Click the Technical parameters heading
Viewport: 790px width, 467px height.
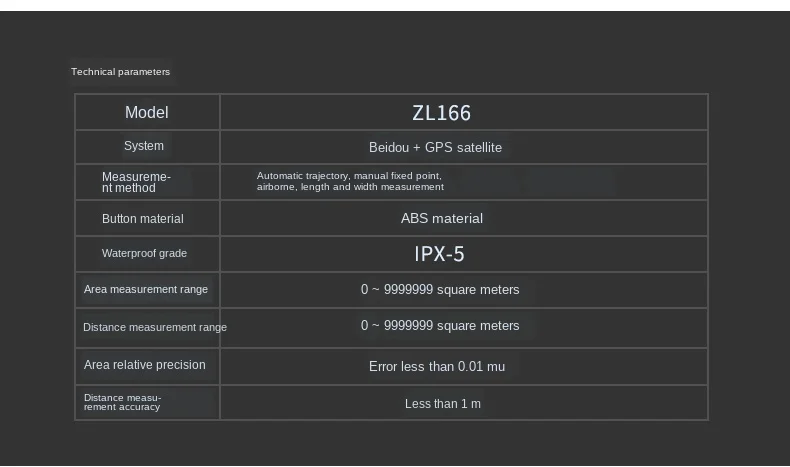(120, 72)
